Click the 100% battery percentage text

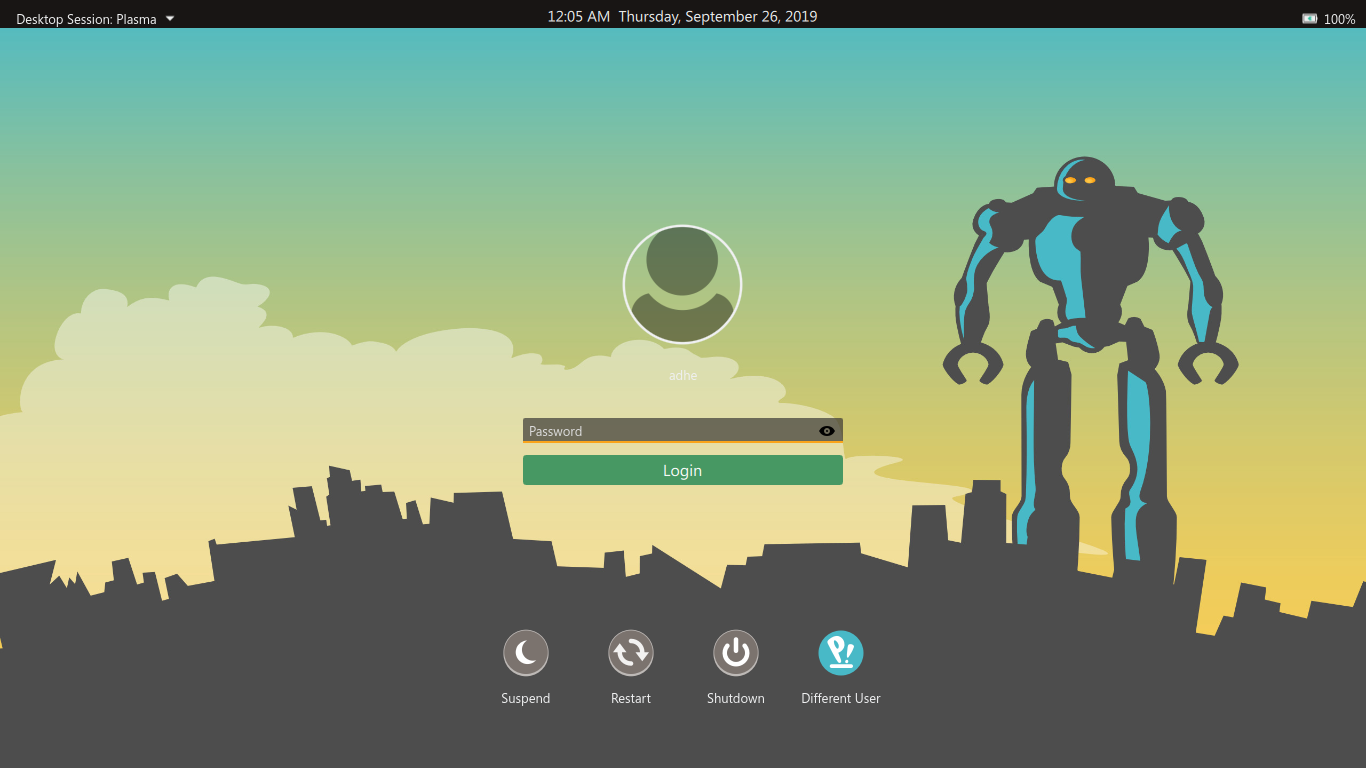coord(1340,19)
